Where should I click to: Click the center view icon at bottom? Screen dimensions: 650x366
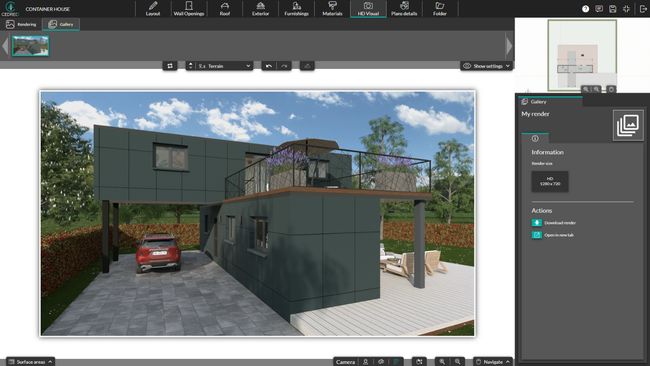[420, 362]
